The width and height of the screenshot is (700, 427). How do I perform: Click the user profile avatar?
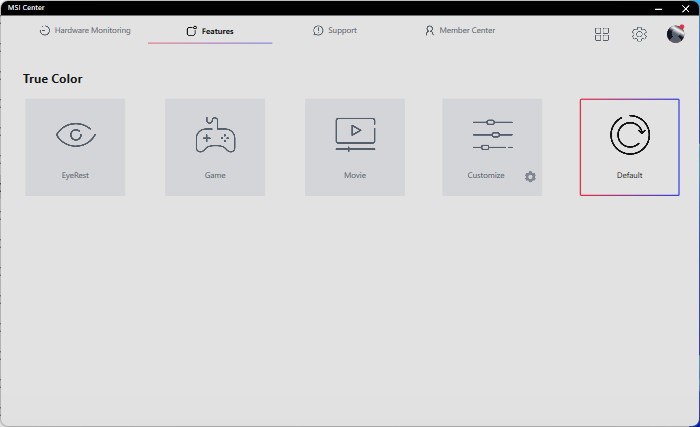(x=675, y=34)
